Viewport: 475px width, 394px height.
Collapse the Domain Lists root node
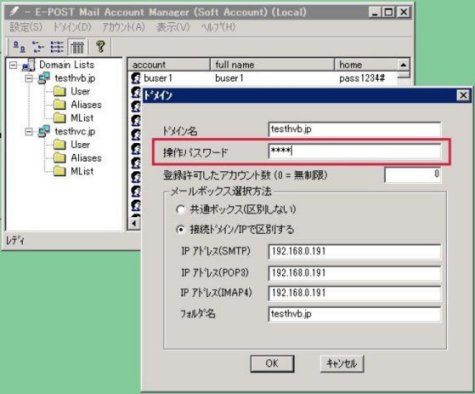(13, 65)
